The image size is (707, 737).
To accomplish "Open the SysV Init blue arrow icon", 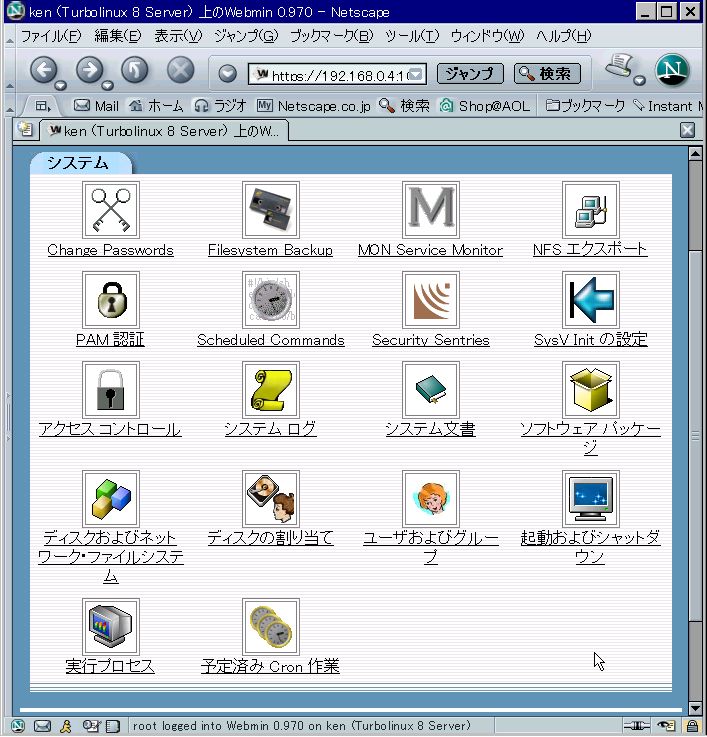I will 590,299.
